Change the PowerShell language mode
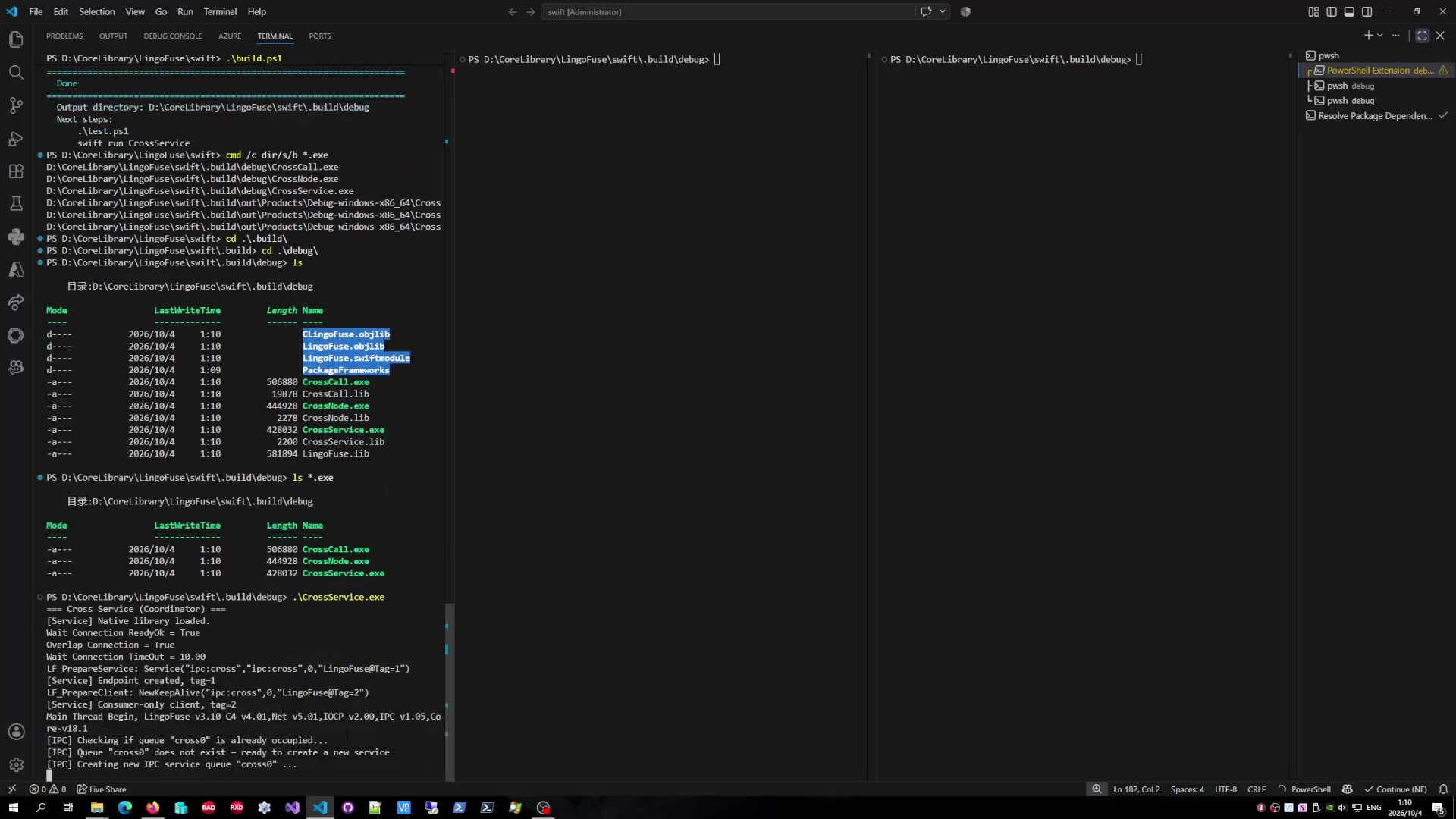The image size is (1456, 819). coord(1310,789)
